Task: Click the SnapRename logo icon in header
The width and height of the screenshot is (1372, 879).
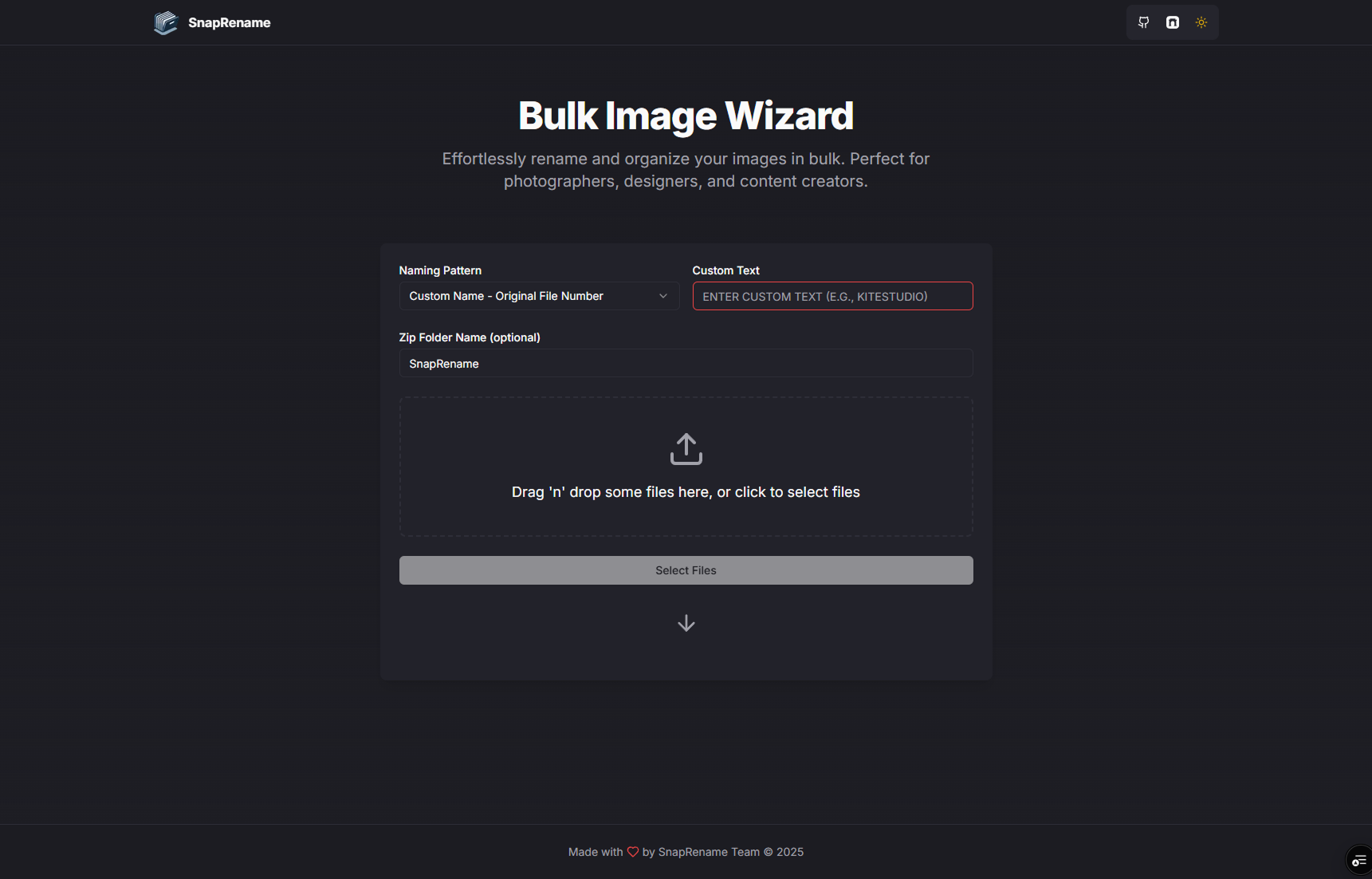Action: coord(165,22)
